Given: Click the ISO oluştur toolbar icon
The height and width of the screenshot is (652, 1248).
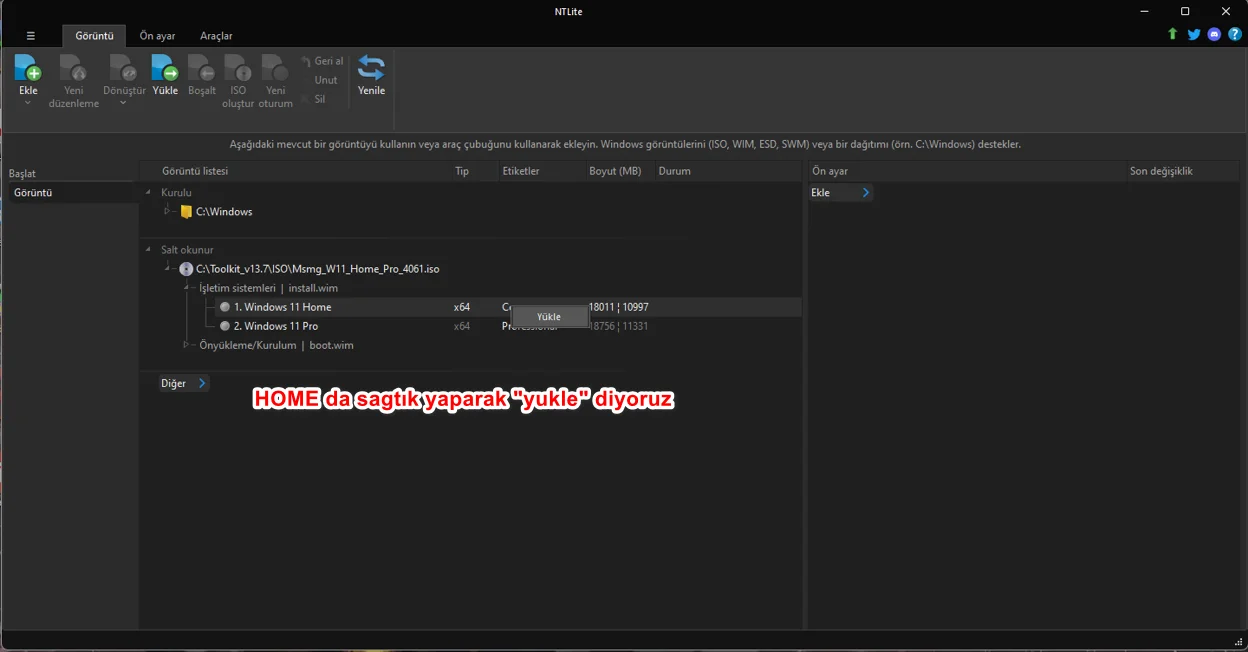Looking at the screenshot, I should [x=238, y=68].
